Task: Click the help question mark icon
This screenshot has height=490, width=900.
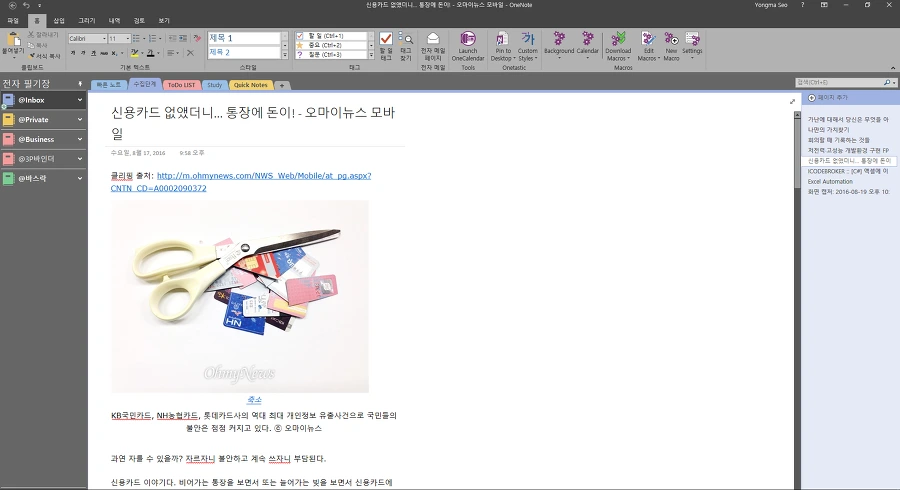Action: pos(802,5)
